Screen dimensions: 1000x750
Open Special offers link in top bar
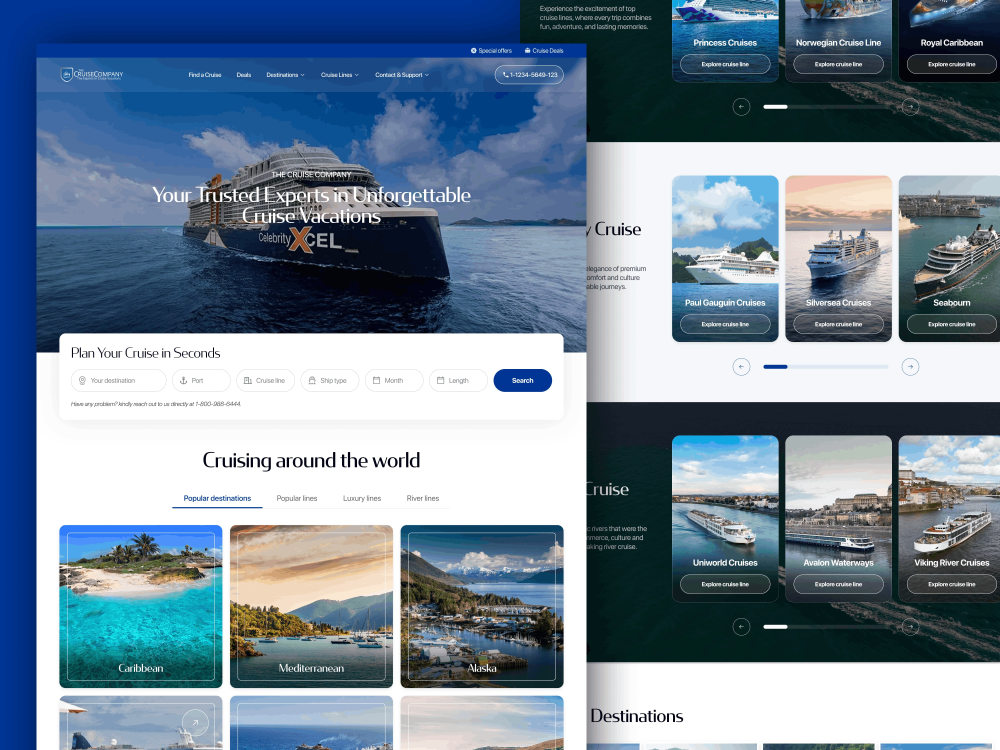click(491, 50)
